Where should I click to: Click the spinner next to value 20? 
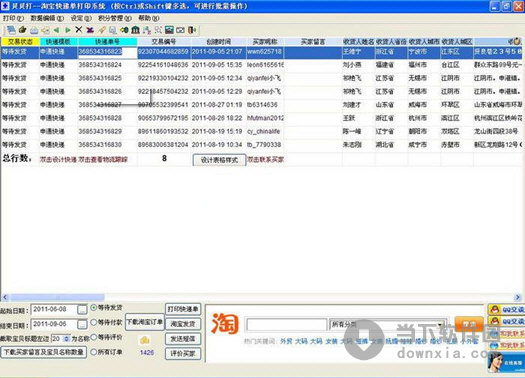67,339
